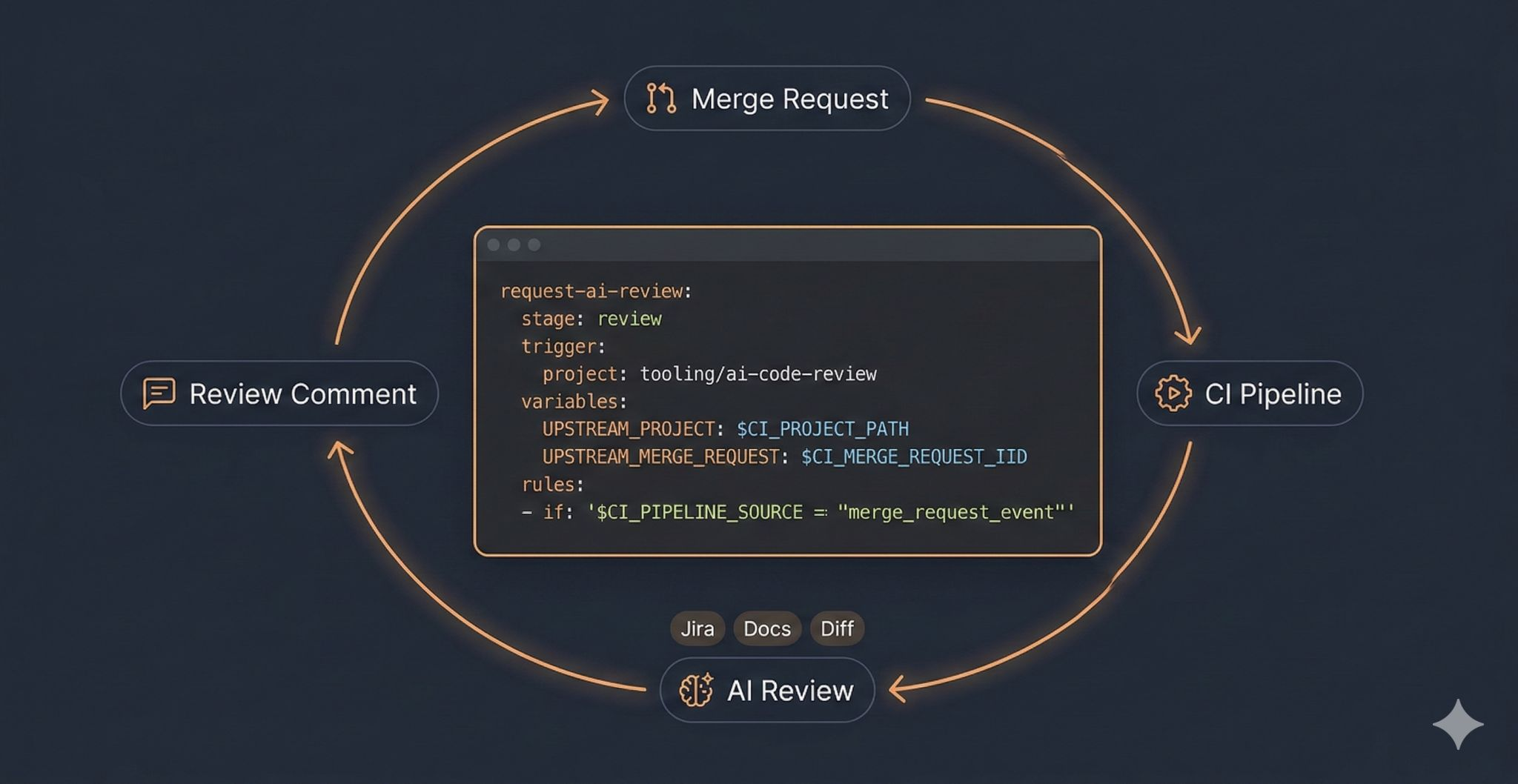Select the Diff chip

click(837, 628)
